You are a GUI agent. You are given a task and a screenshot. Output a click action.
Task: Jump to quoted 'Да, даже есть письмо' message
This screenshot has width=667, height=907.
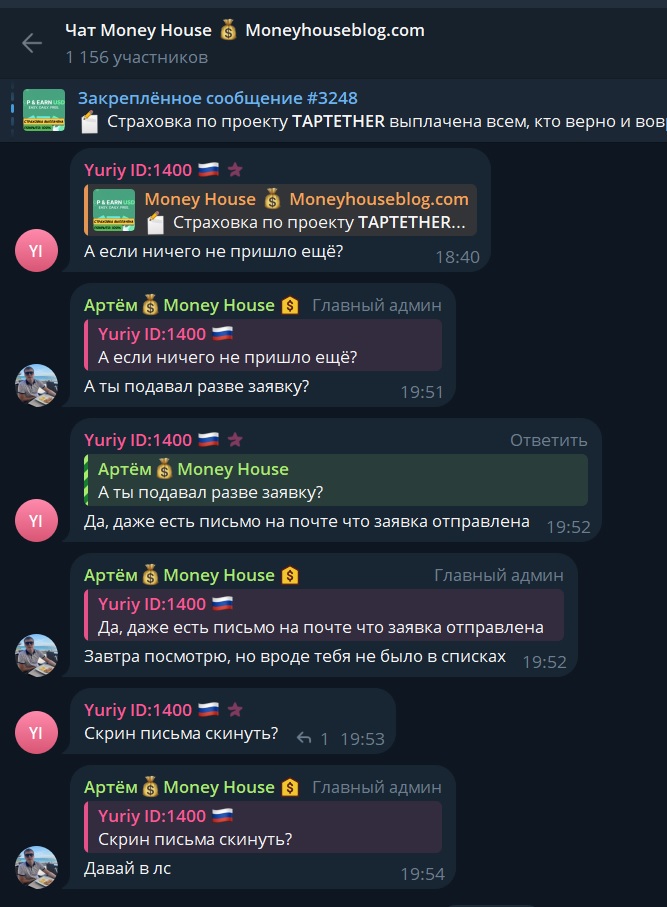(x=324, y=615)
